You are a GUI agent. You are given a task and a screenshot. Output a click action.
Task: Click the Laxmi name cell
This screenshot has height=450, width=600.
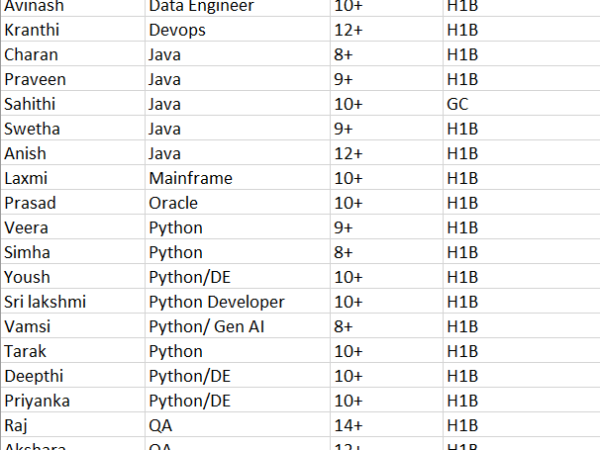[x=27, y=178]
